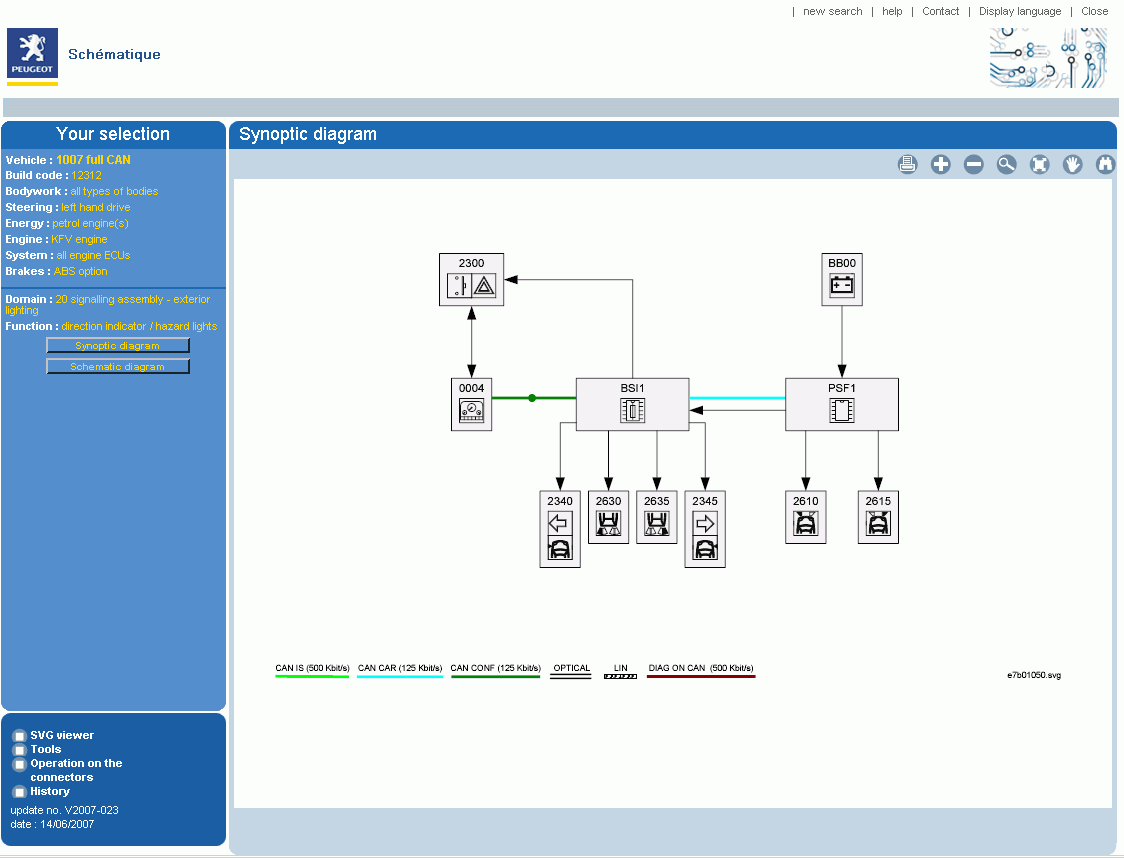Click the LIN legend entry
The image size is (1124, 858).
click(621, 670)
